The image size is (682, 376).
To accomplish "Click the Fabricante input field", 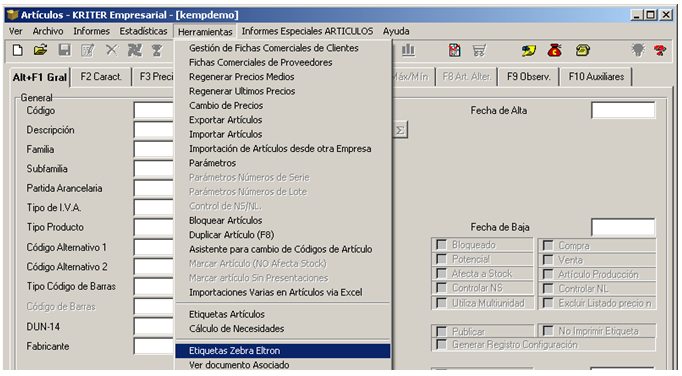I will point(154,346).
